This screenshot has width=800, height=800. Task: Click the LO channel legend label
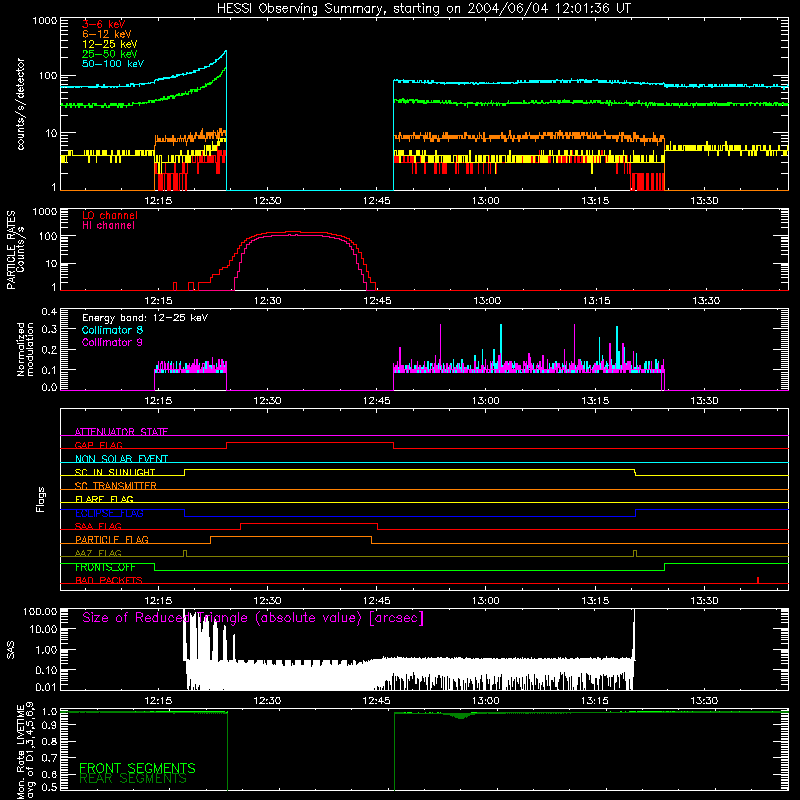coord(109,215)
